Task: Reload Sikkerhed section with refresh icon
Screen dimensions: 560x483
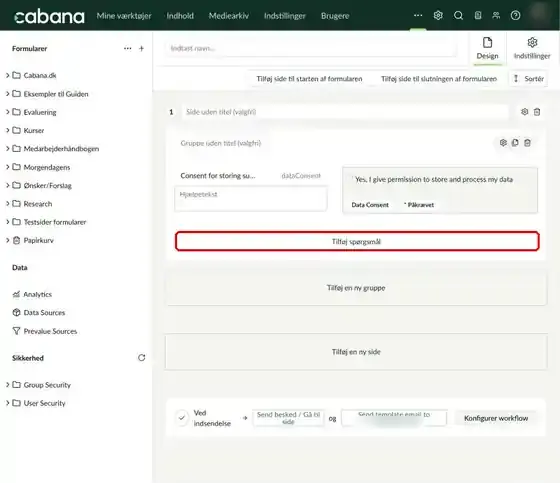Action: click(x=141, y=358)
